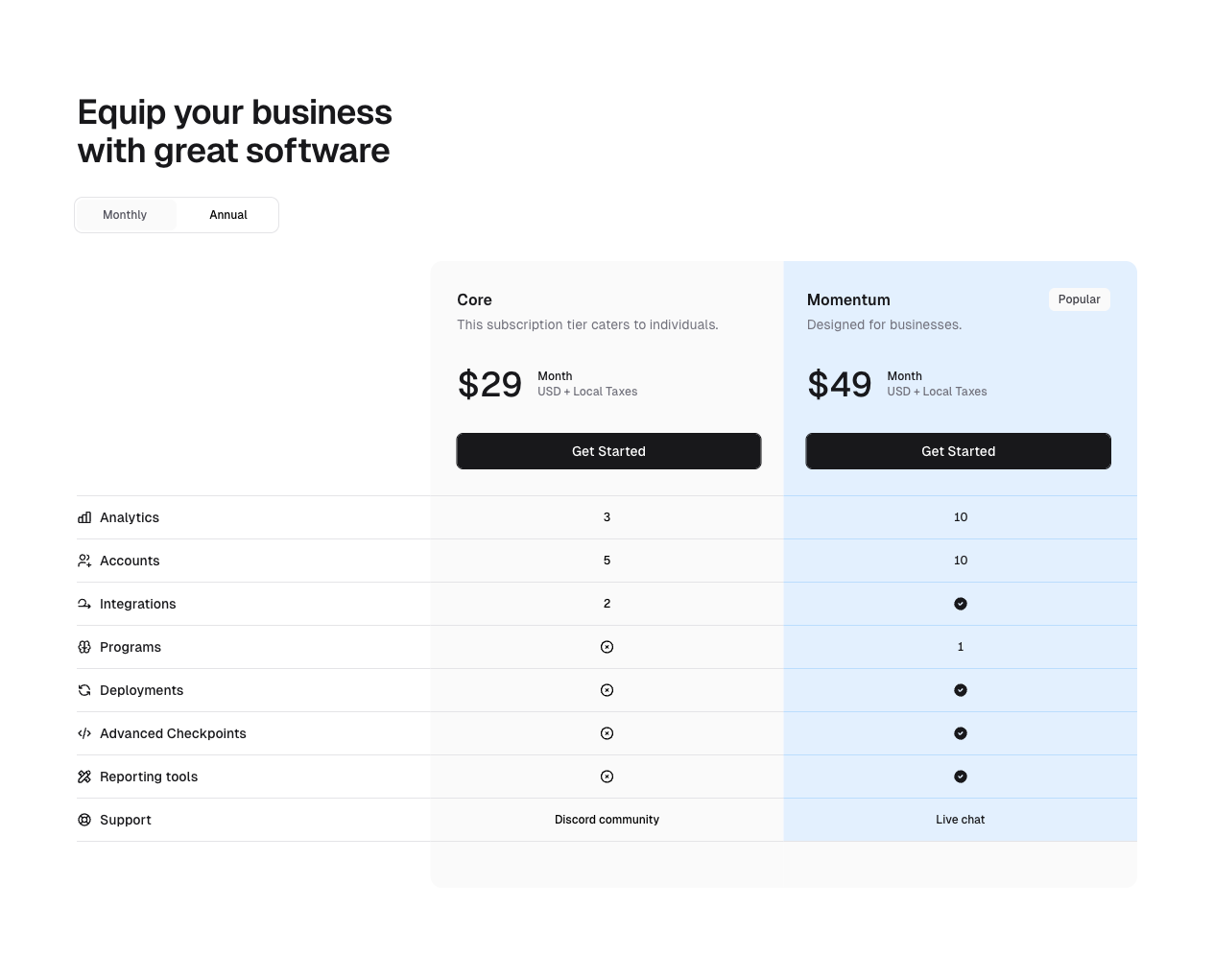1214x980 pixels.
Task: Click the checkmark in Momentum's Reporting tools row
Action: (961, 777)
